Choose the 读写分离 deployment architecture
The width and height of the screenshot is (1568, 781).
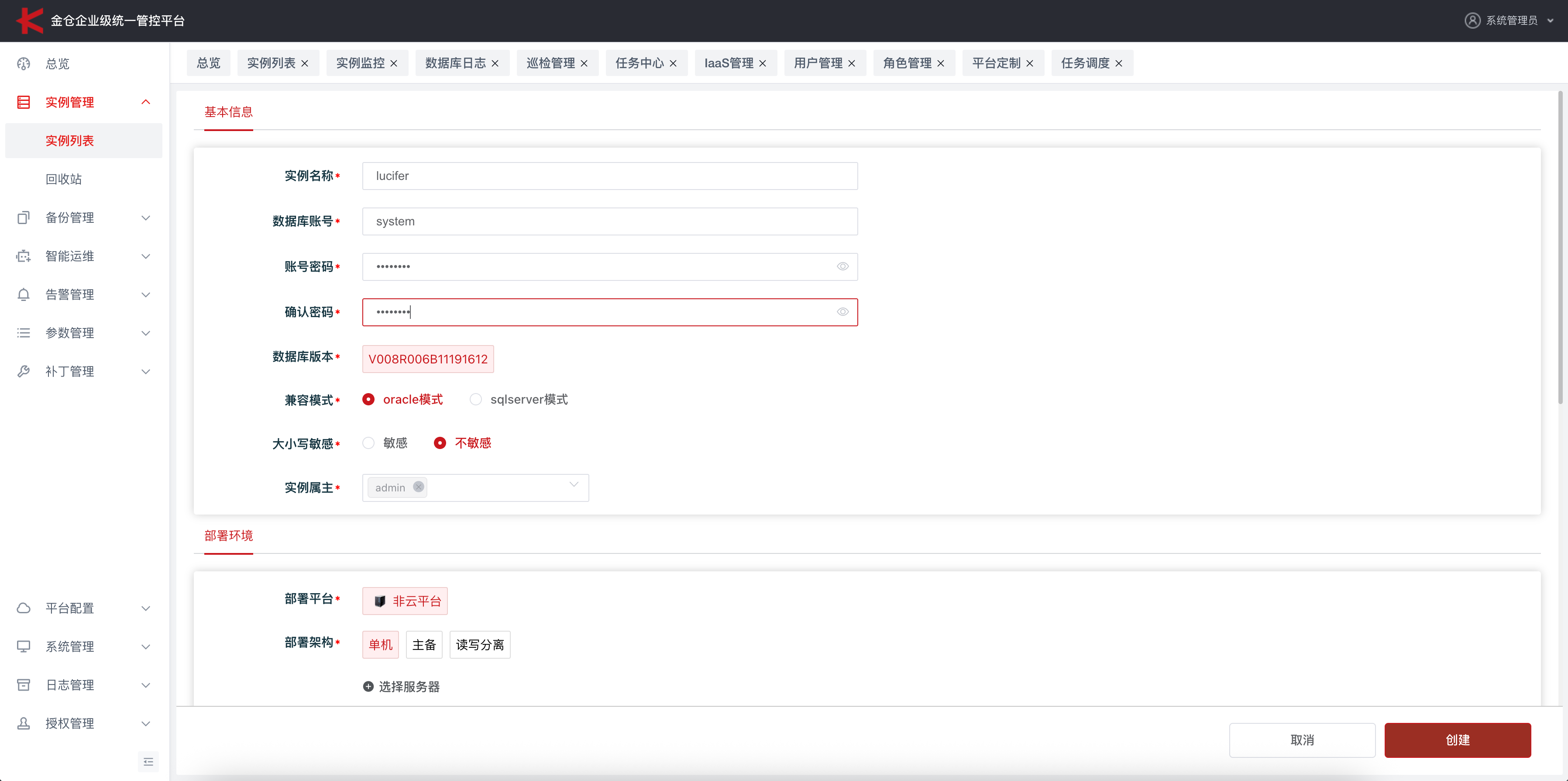point(480,645)
